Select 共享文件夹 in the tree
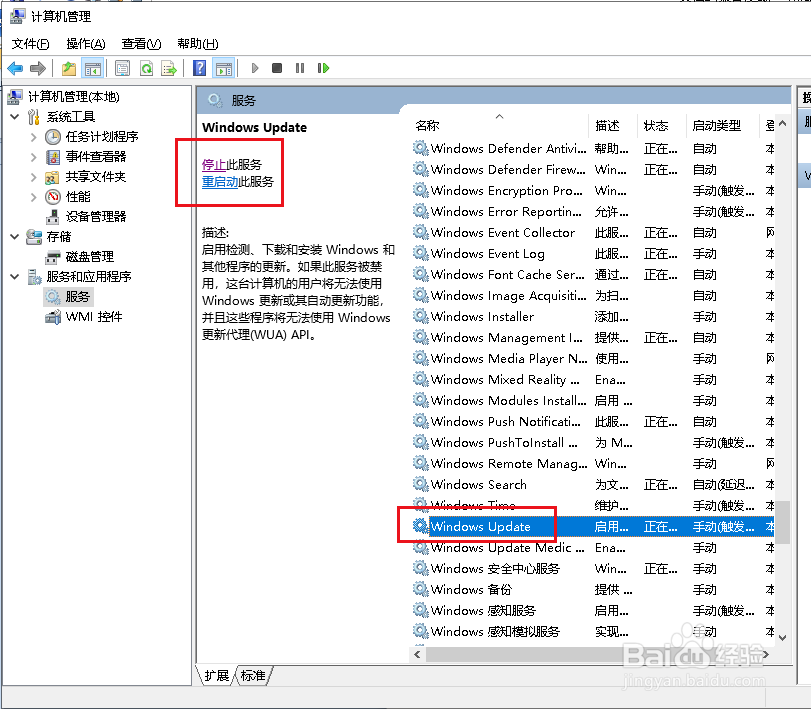The height and width of the screenshot is (709, 811). click(96, 177)
